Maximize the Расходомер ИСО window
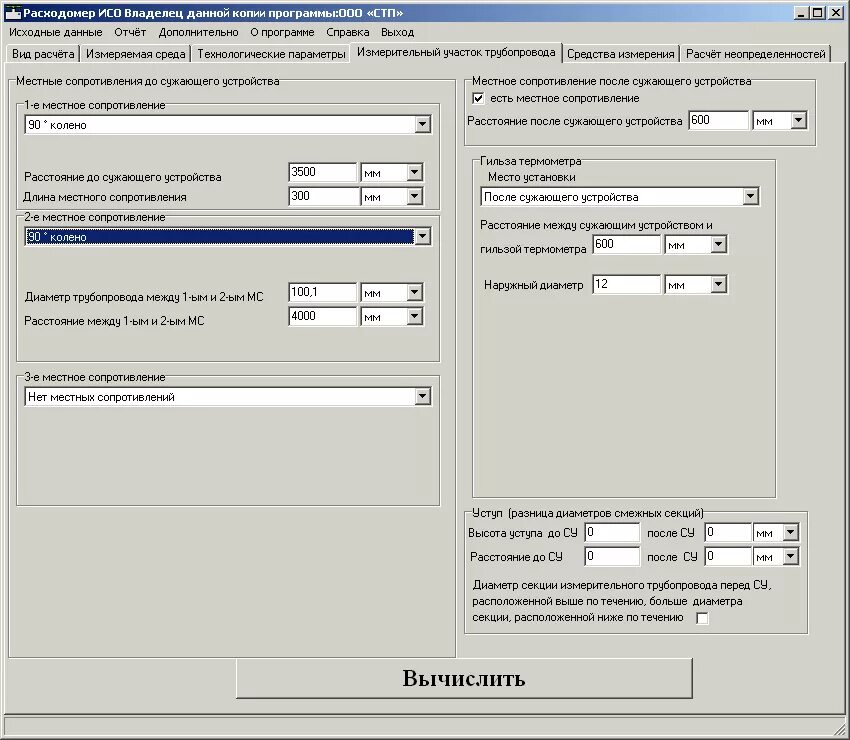The image size is (850, 740). [x=817, y=13]
